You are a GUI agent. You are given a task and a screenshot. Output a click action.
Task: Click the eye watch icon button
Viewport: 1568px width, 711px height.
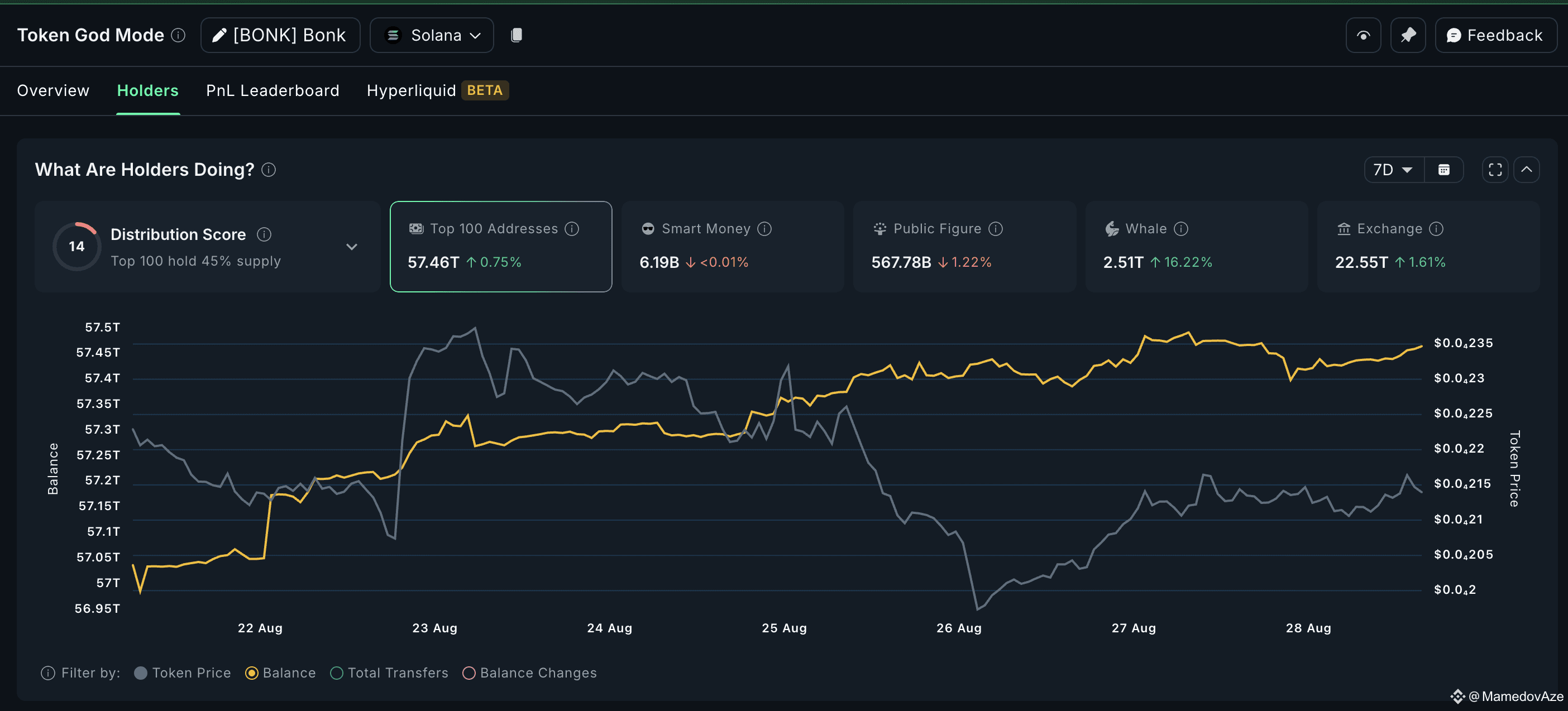click(x=1364, y=35)
